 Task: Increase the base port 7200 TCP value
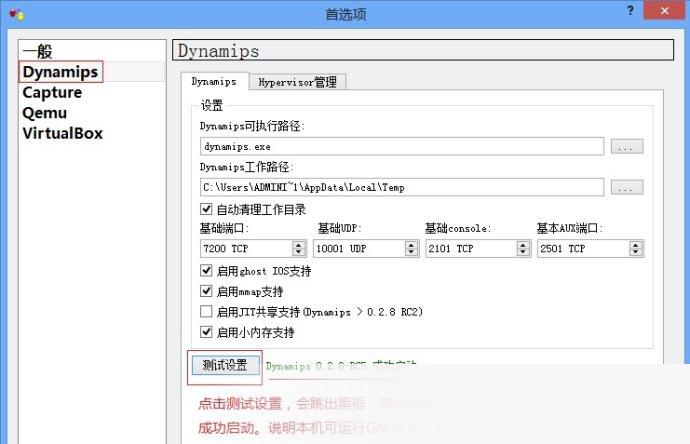pos(299,245)
